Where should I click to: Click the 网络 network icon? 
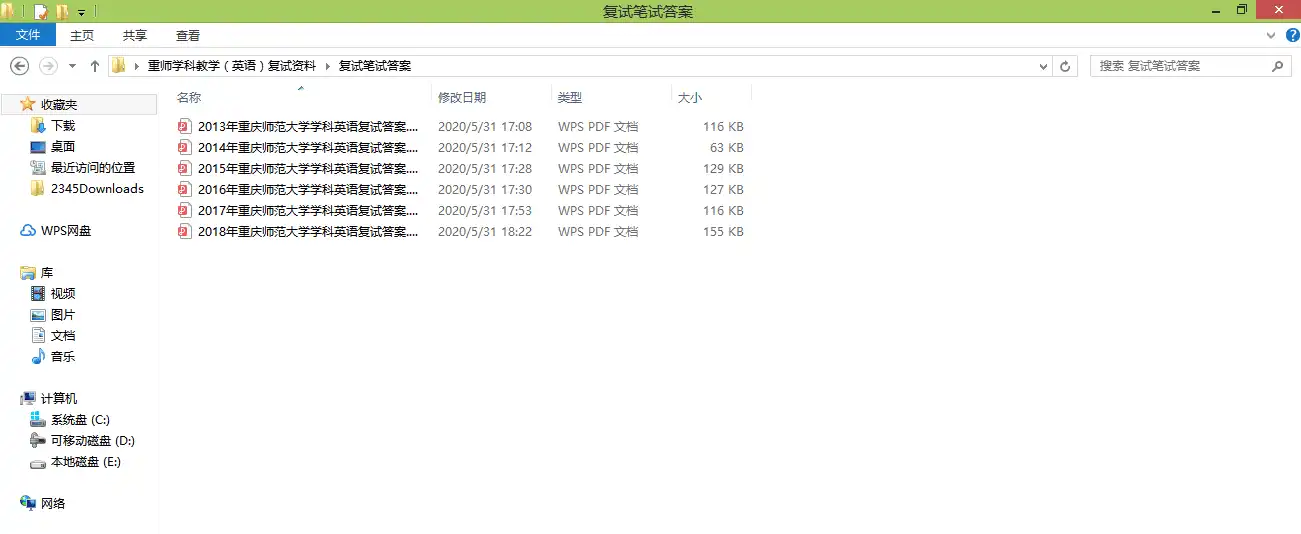(x=28, y=503)
